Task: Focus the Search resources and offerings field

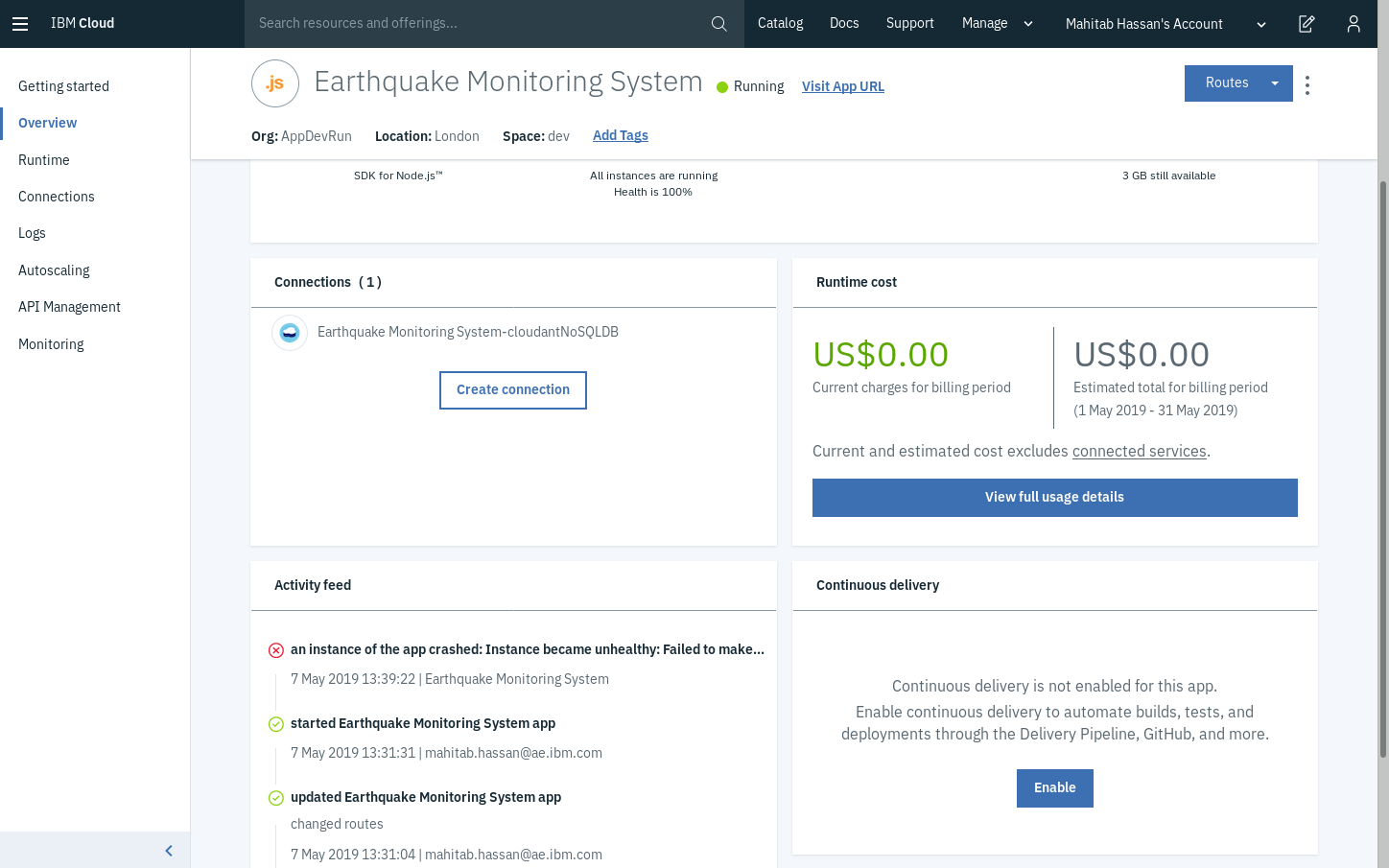Action: 480,23
